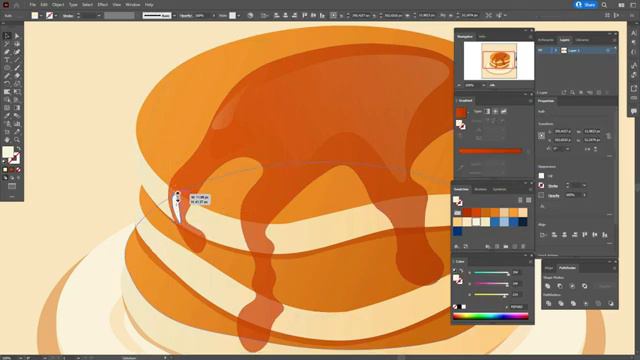
Task: Switch to the Libraries tab
Action: click(x=582, y=40)
